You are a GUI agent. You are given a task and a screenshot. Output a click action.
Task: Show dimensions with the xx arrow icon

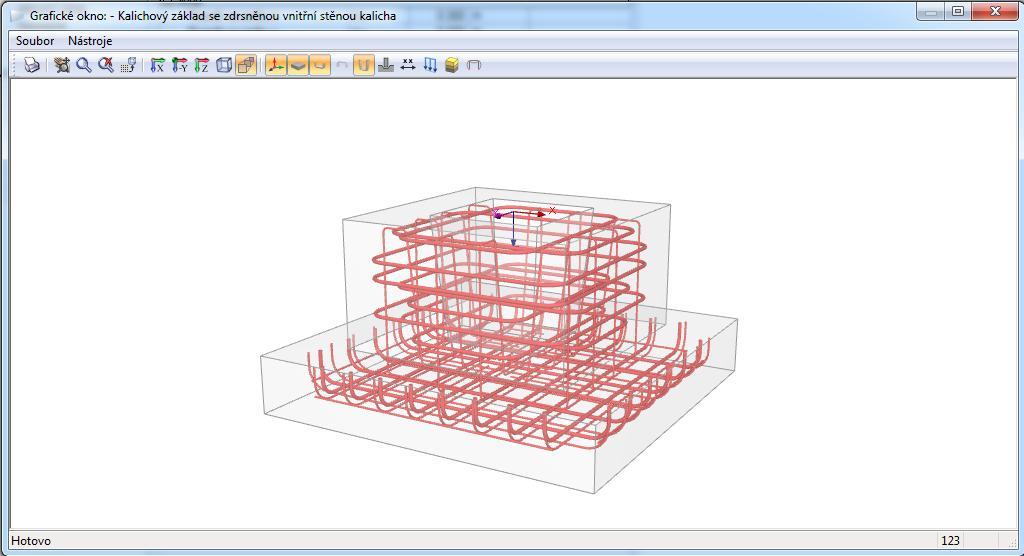(408, 65)
